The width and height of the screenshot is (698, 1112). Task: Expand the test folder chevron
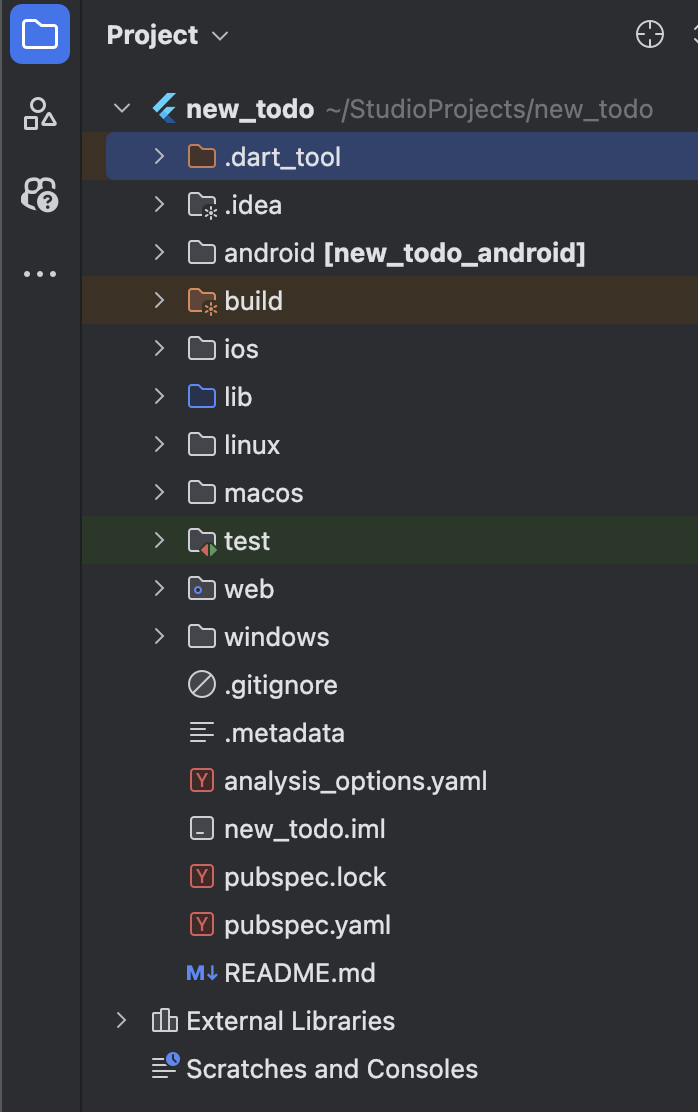pos(160,540)
